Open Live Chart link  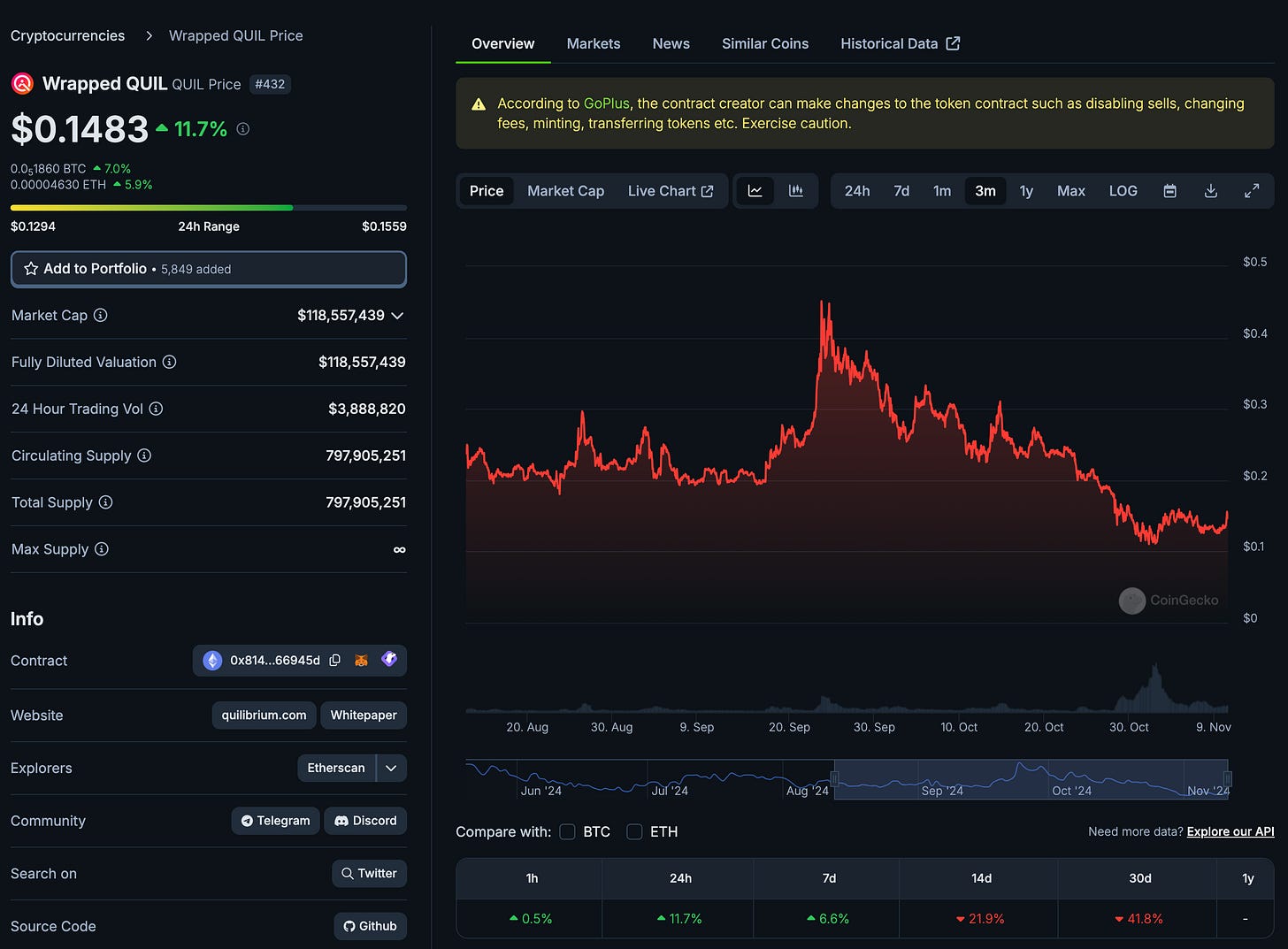coord(671,191)
